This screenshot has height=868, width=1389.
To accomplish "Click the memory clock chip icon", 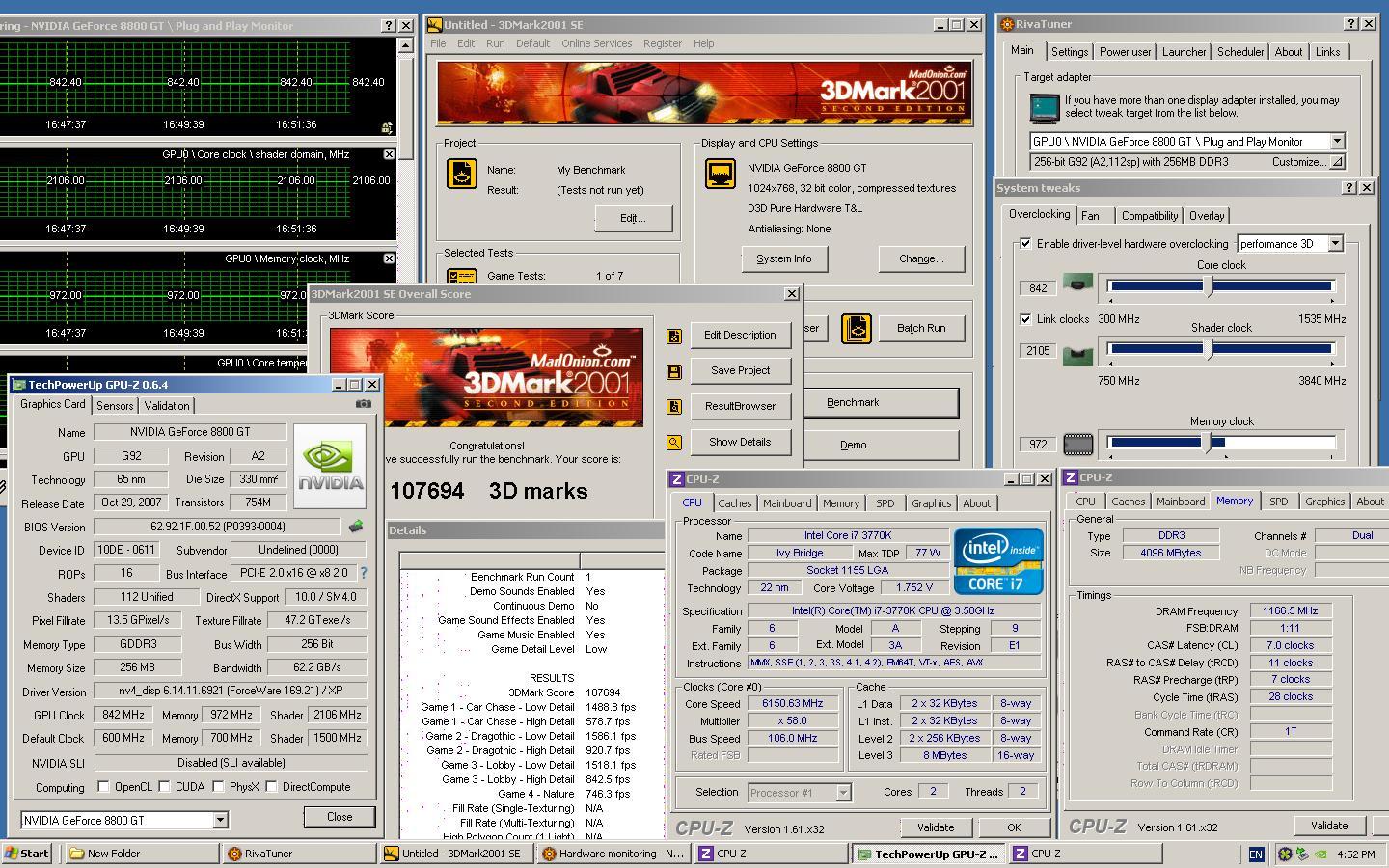I will (x=1077, y=444).
